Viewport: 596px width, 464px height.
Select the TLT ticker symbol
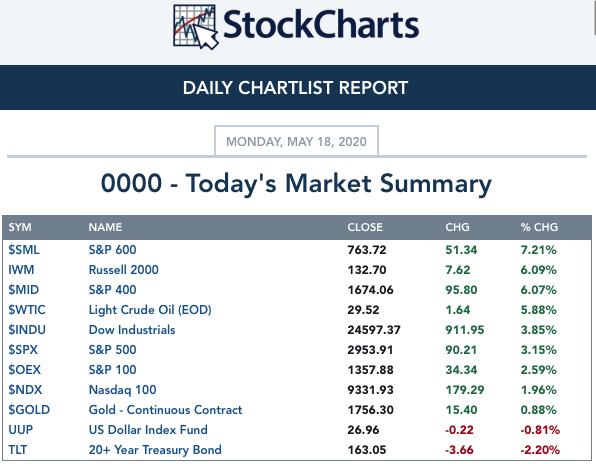(18, 450)
